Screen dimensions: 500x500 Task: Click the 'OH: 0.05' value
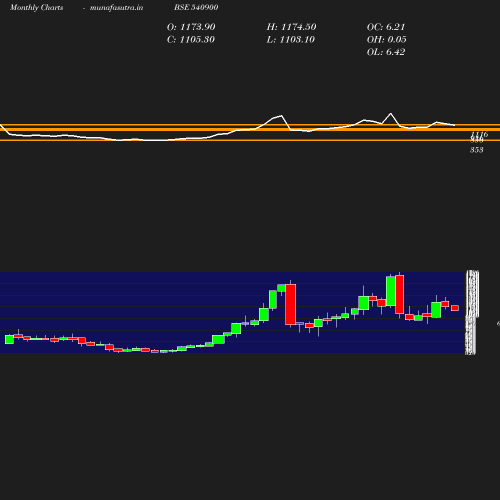pos(386,40)
